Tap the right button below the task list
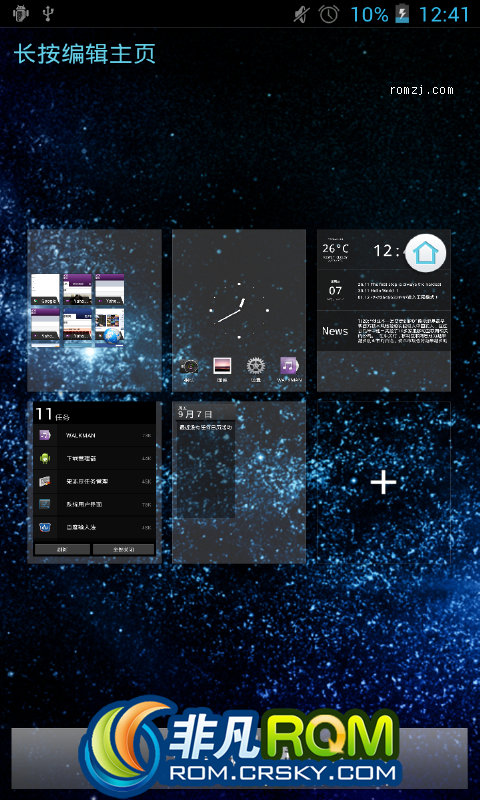This screenshot has width=480, height=800. coord(123,549)
